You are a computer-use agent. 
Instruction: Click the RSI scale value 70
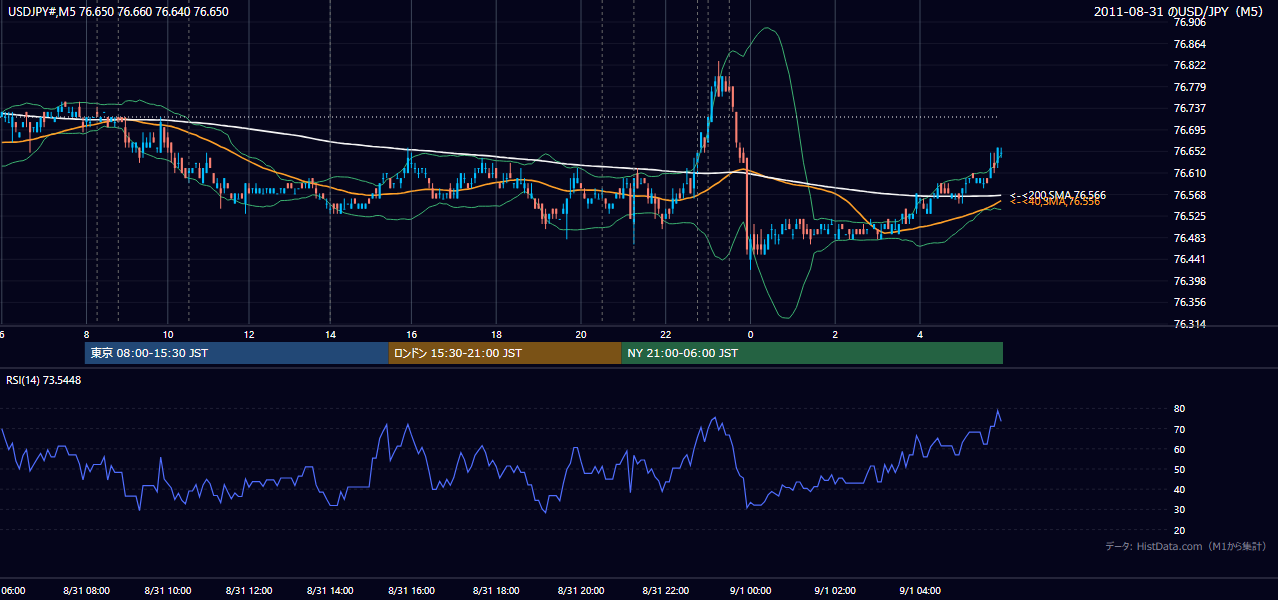(1180, 429)
